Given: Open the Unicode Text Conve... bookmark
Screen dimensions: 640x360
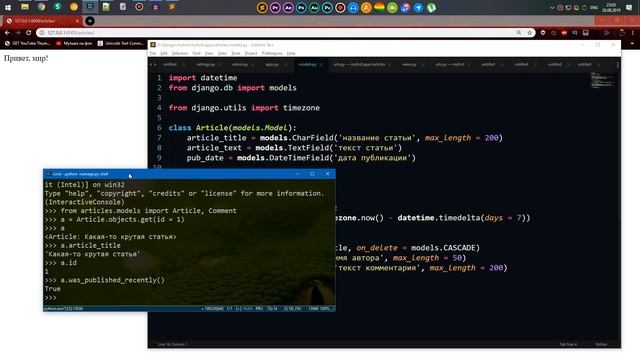Looking at the screenshot, I should click(120, 43).
